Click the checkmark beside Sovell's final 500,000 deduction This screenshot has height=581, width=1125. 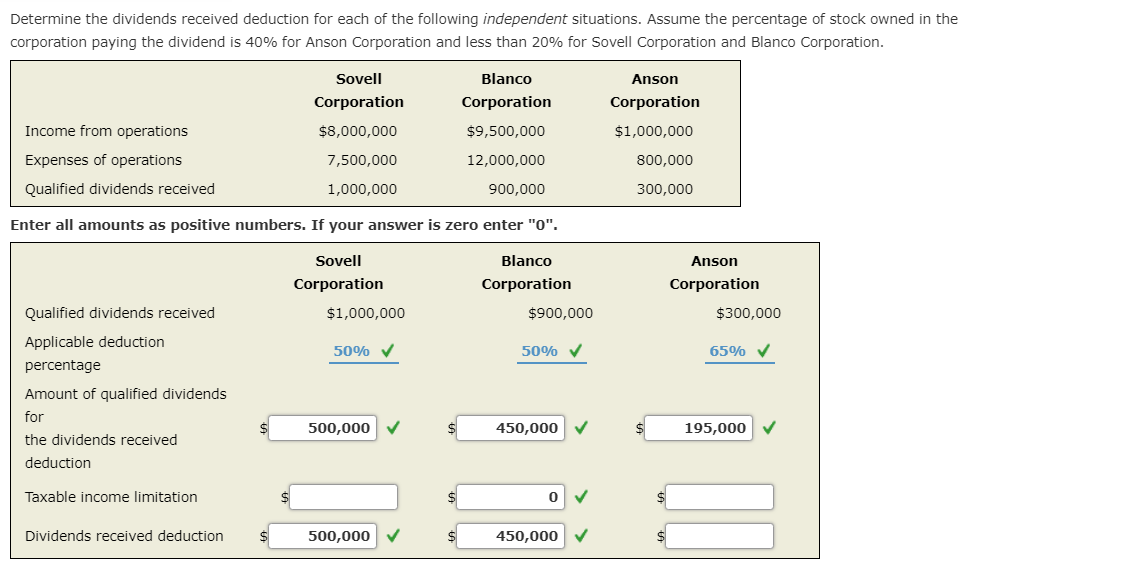coord(392,535)
